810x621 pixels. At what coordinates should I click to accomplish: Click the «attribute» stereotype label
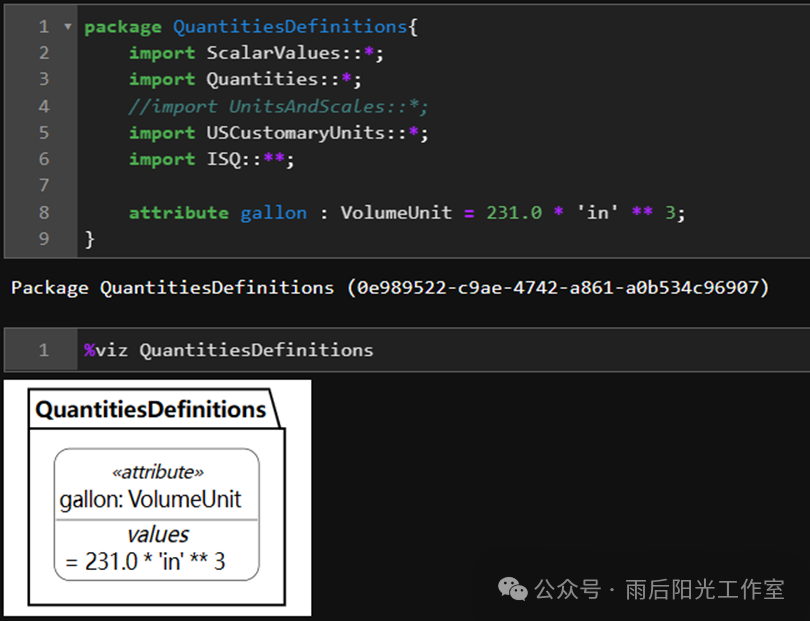tap(158, 472)
